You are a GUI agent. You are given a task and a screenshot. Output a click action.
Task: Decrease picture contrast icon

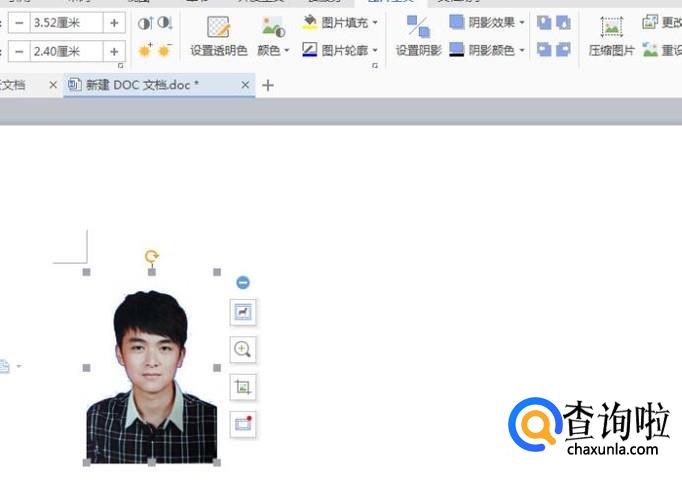164,23
